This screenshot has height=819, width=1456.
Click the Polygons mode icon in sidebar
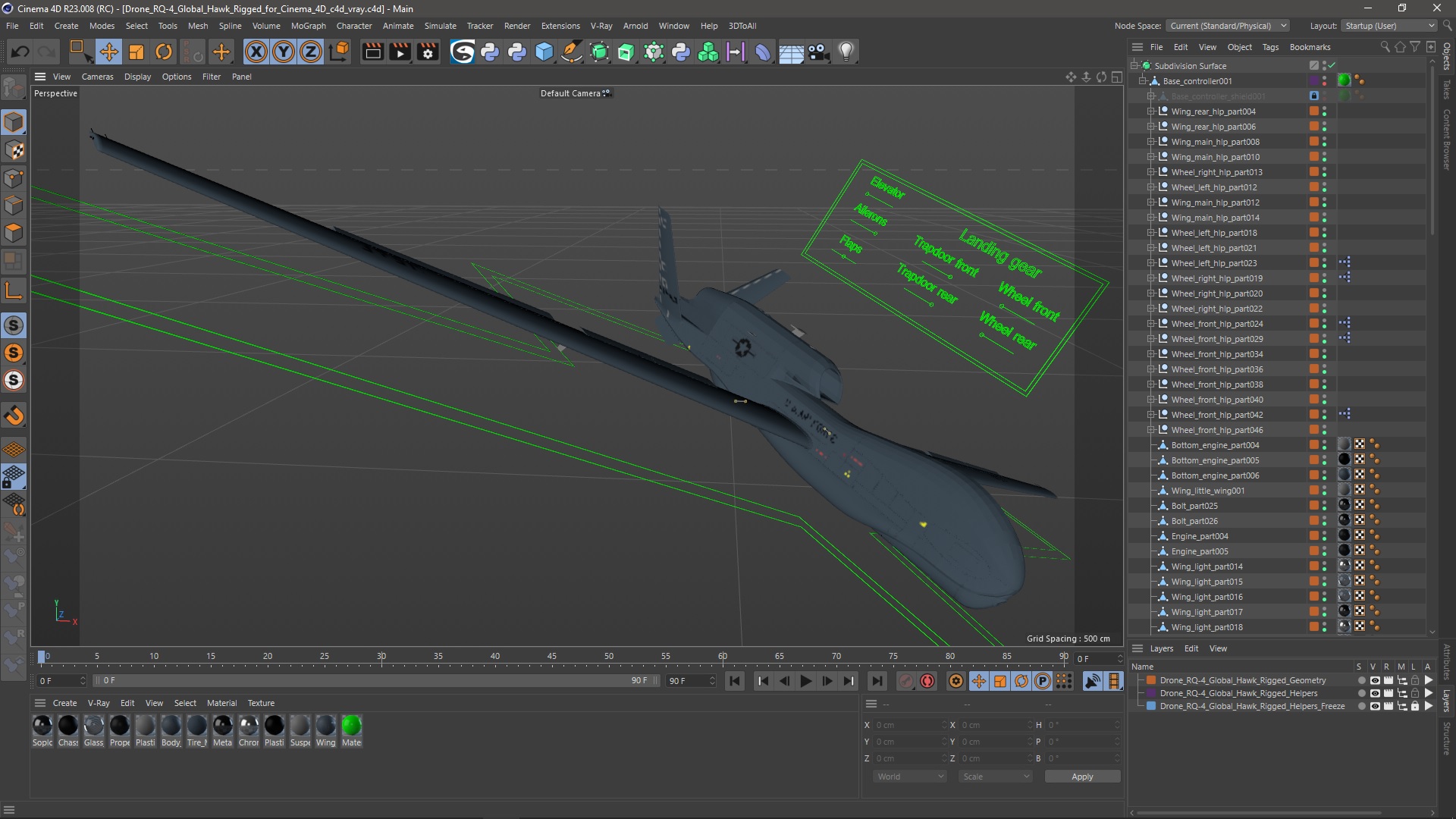(14, 233)
